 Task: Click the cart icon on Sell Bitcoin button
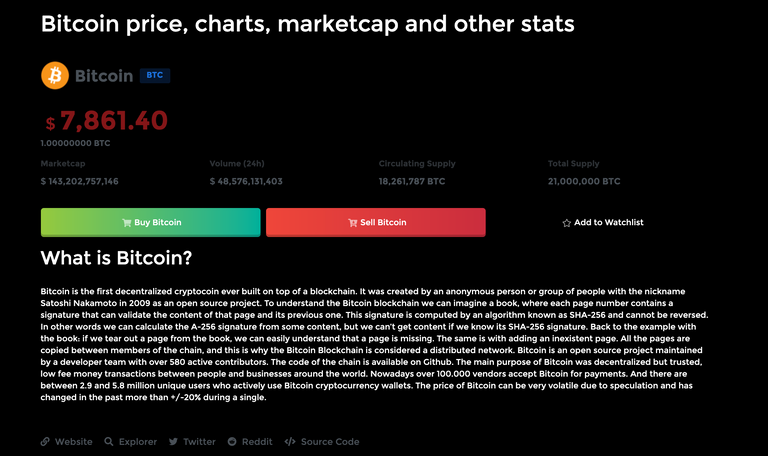click(x=353, y=223)
